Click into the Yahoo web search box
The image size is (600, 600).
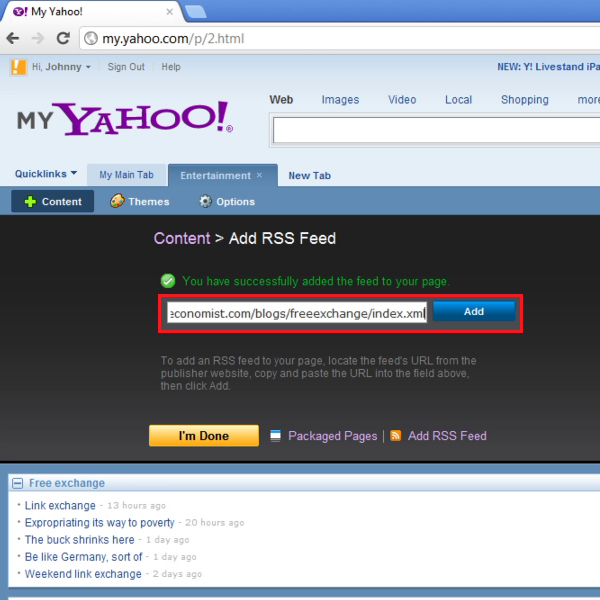point(436,130)
